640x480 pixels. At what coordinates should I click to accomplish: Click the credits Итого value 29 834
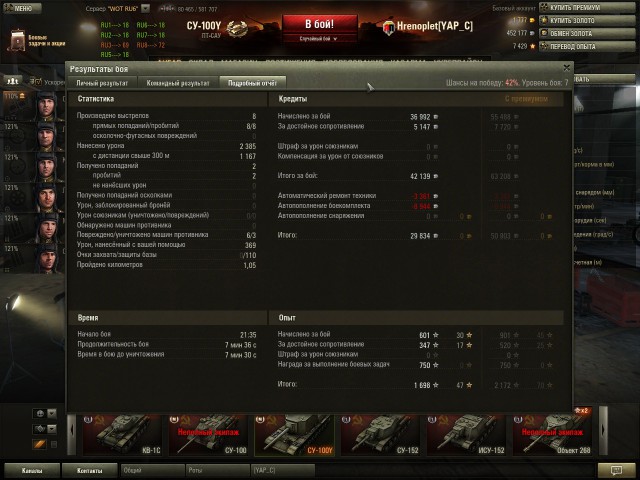click(x=420, y=236)
